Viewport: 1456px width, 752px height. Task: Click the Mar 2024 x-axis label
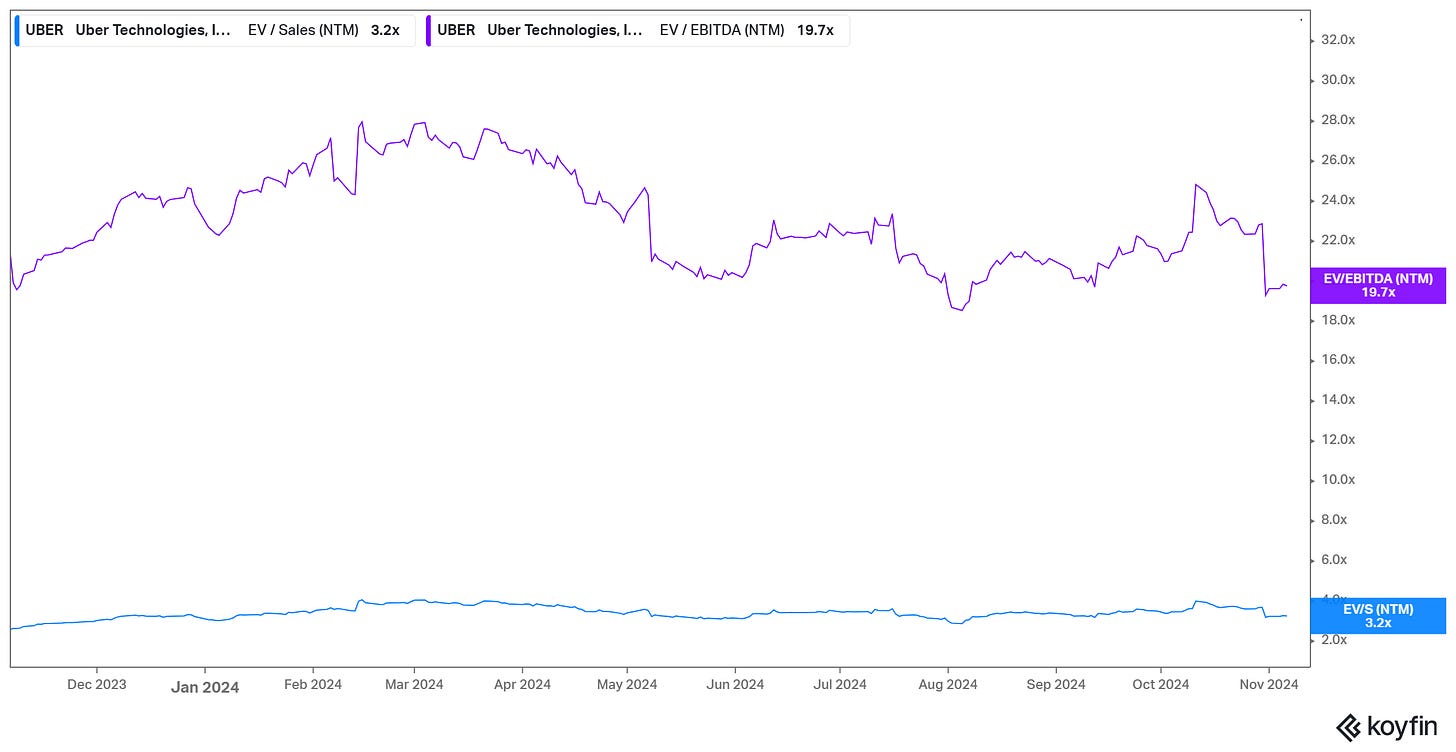[x=414, y=685]
